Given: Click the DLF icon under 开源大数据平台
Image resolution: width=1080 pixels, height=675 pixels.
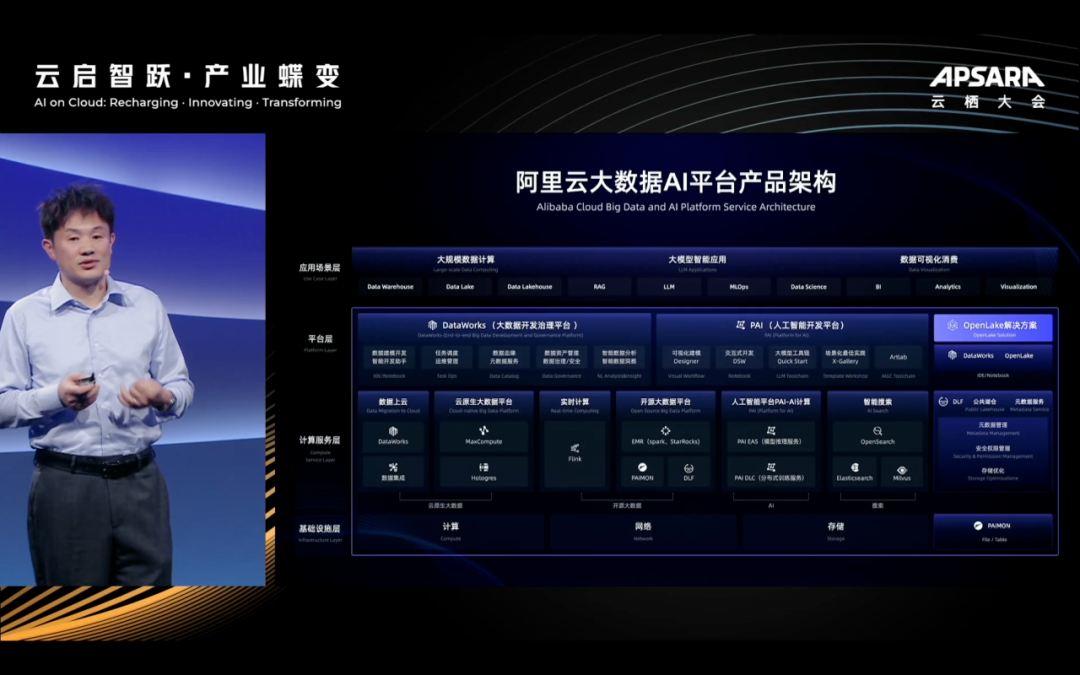Looking at the screenshot, I should pos(688,468).
